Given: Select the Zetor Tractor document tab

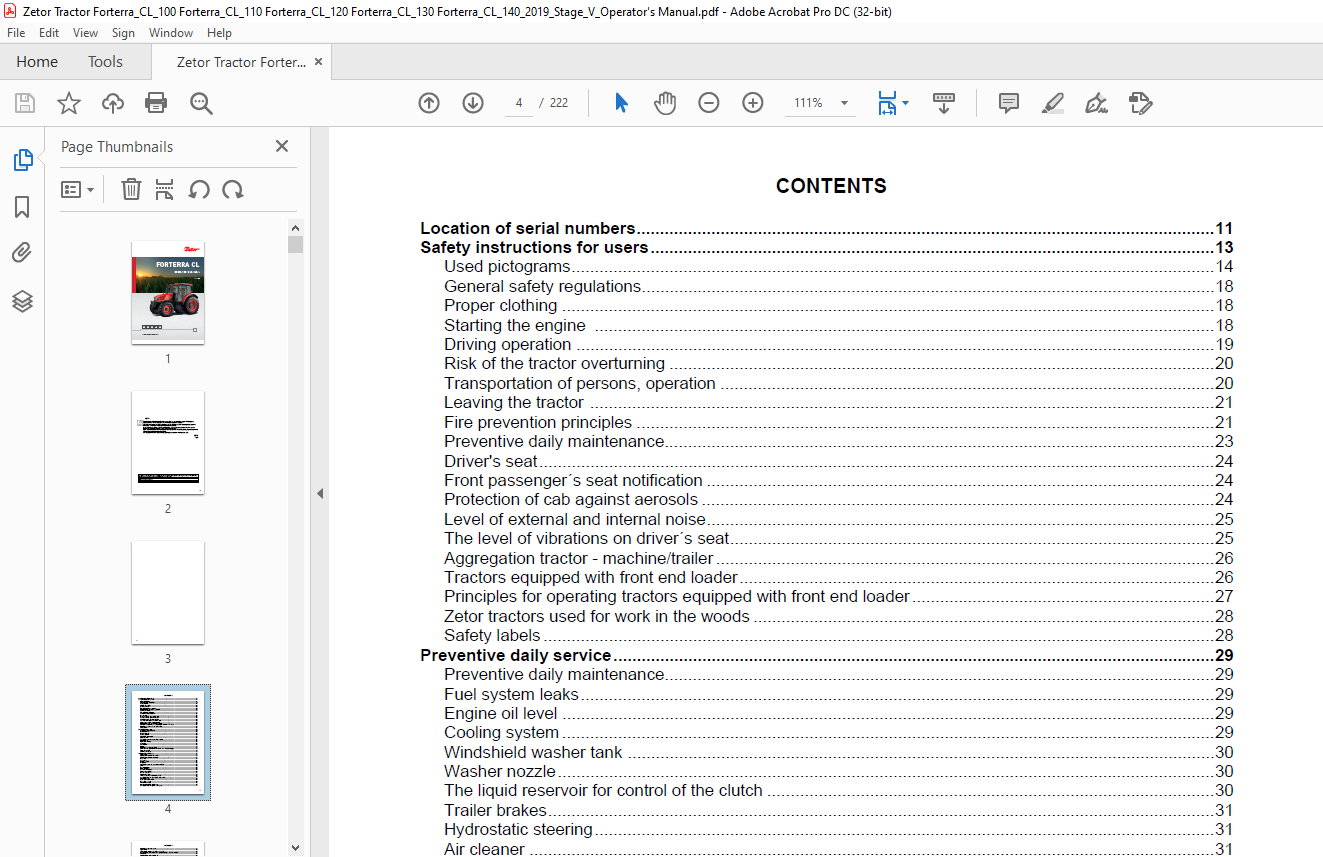Looking at the screenshot, I should pos(241,62).
